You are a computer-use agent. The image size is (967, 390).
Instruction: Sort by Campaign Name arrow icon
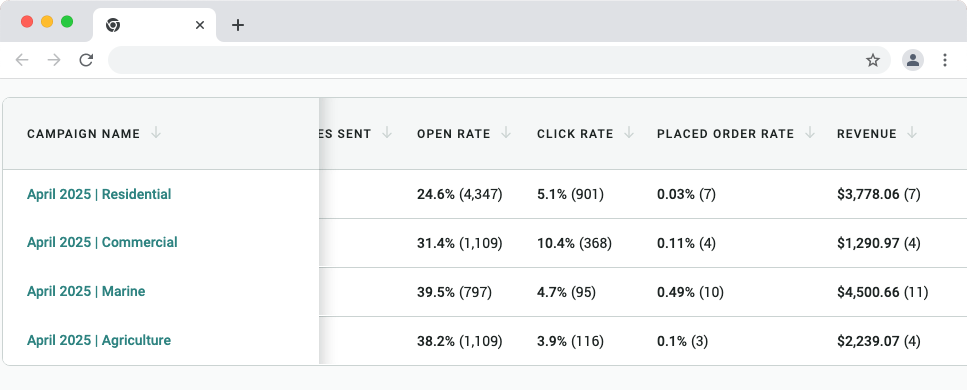pos(156,133)
